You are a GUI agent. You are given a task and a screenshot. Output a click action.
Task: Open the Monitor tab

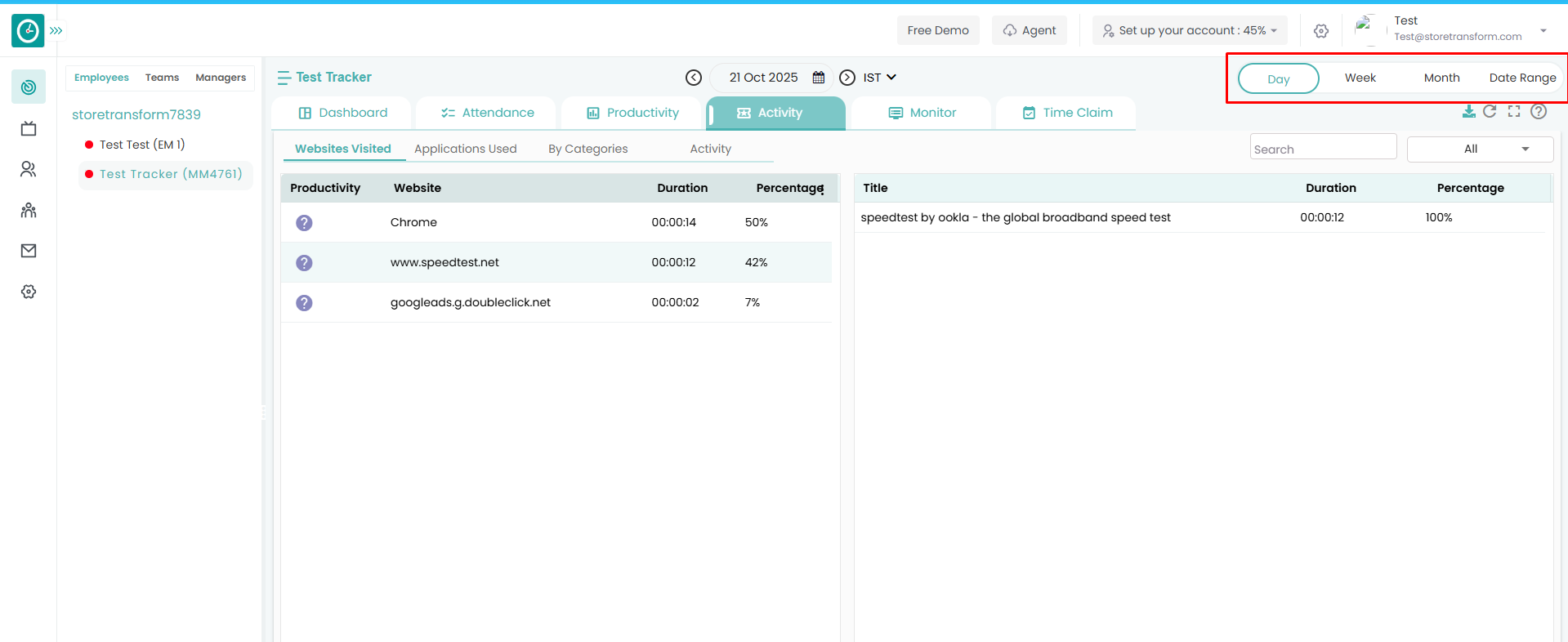(922, 113)
